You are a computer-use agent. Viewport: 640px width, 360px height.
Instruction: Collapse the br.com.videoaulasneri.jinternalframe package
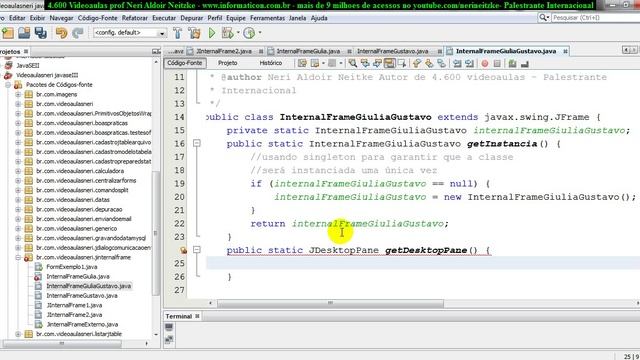[18, 258]
